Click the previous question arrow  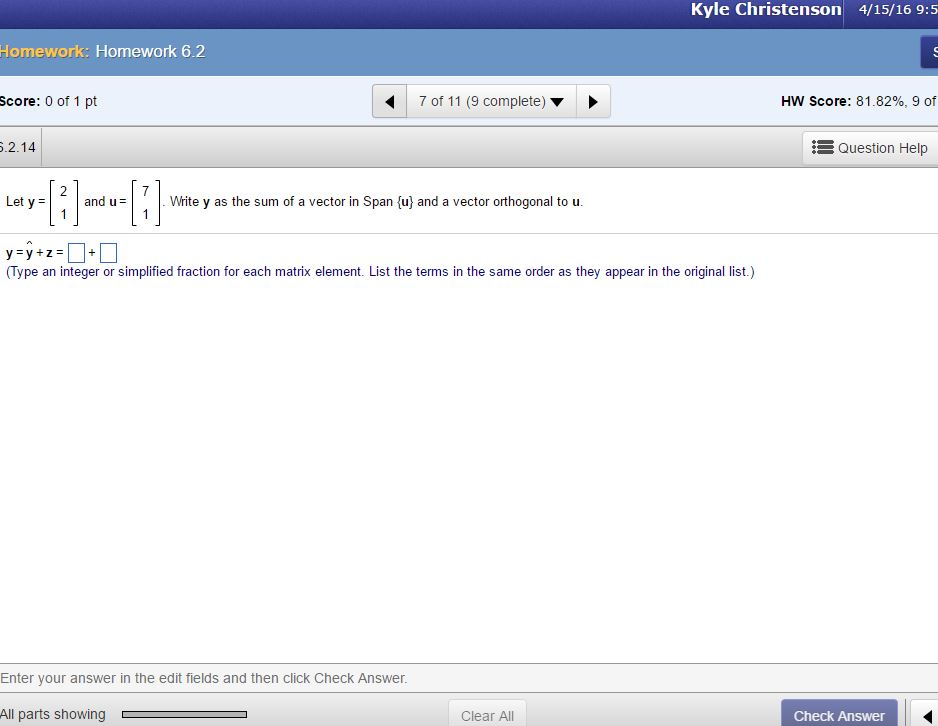(x=389, y=101)
